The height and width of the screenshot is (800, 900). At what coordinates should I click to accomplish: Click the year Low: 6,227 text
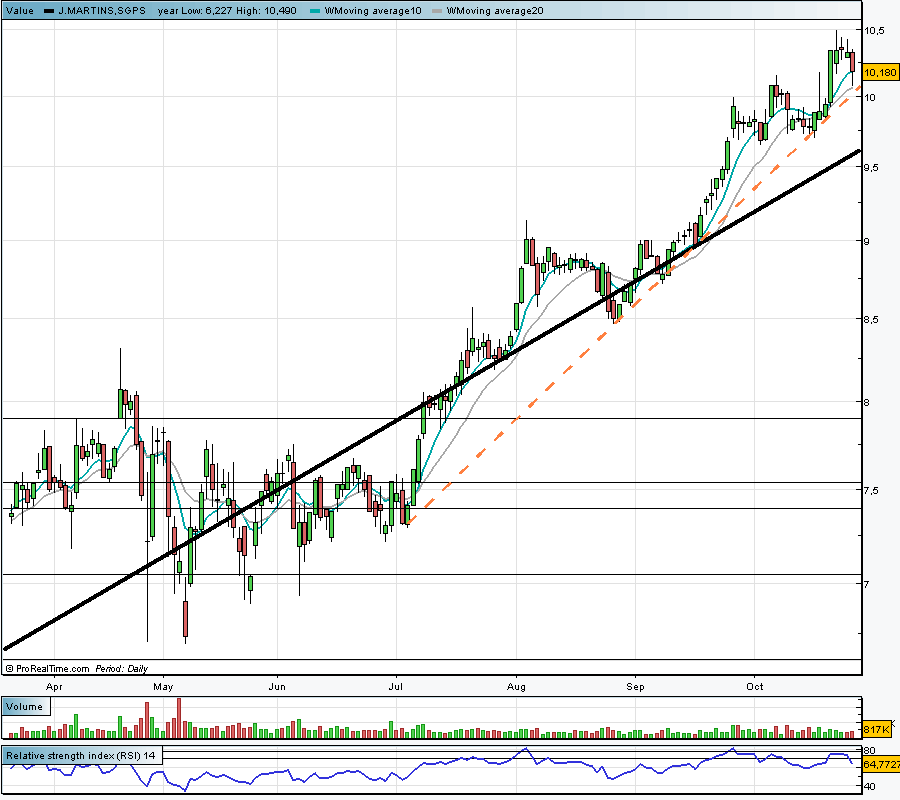point(195,10)
